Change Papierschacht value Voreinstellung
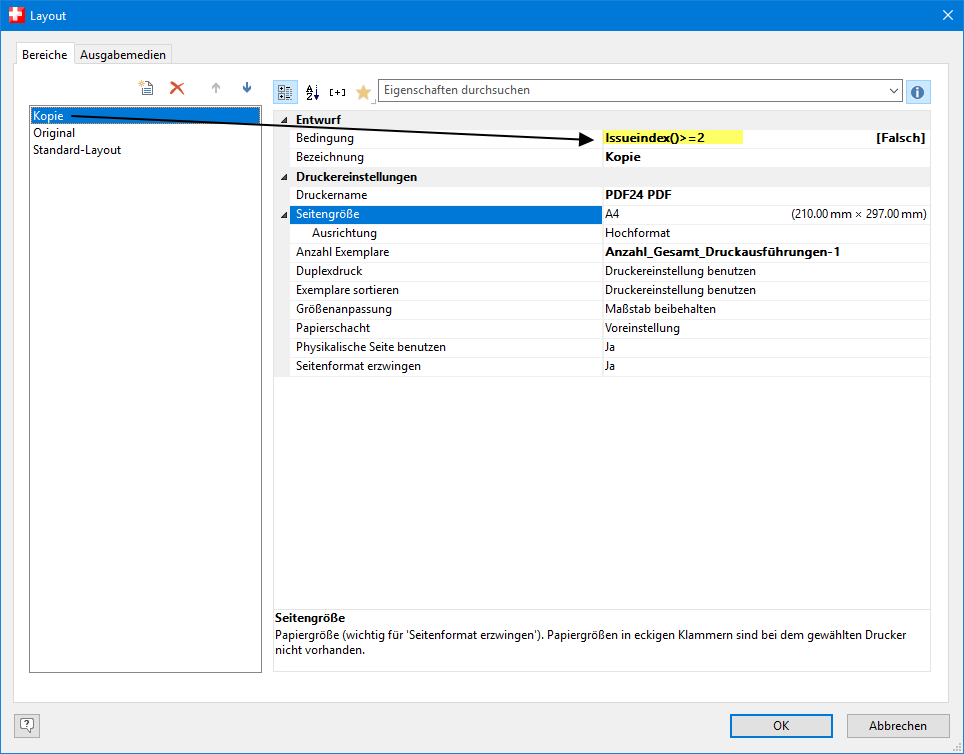Image resolution: width=964 pixels, height=754 pixels. coord(642,328)
